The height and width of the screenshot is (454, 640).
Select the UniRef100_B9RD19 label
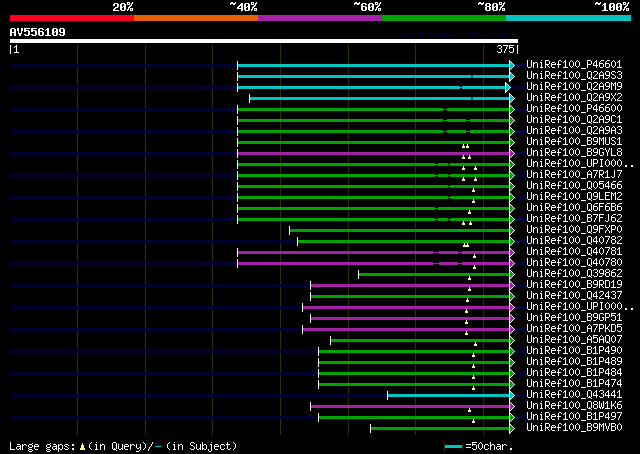(574, 285)
